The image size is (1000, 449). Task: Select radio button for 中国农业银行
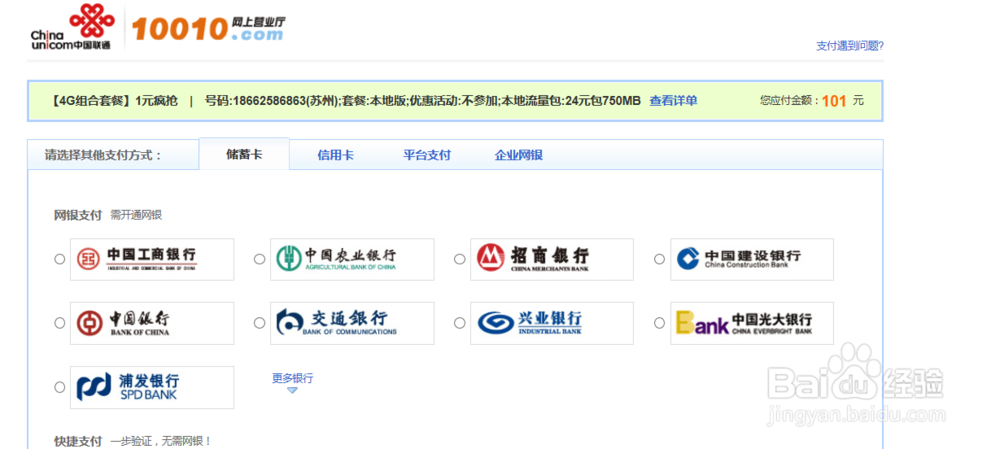260,259
